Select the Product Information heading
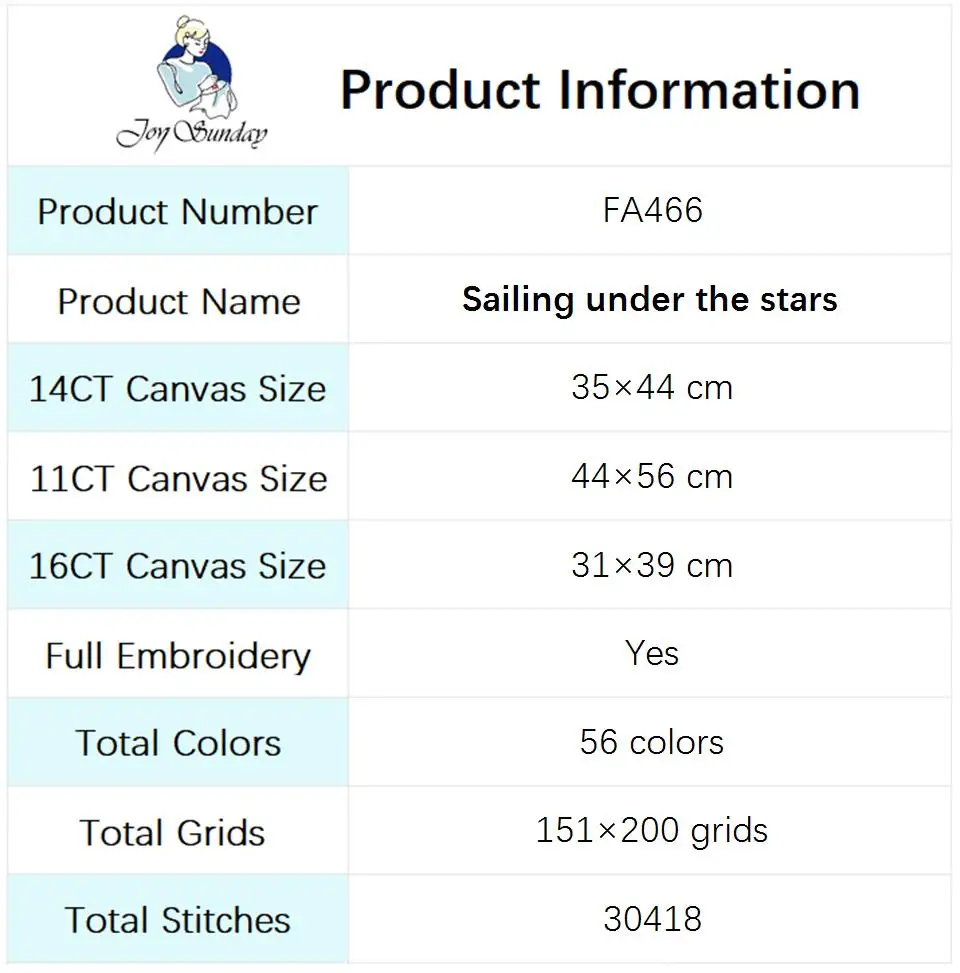The width and height of the screenshot is (960, 973). pos(600,90)
